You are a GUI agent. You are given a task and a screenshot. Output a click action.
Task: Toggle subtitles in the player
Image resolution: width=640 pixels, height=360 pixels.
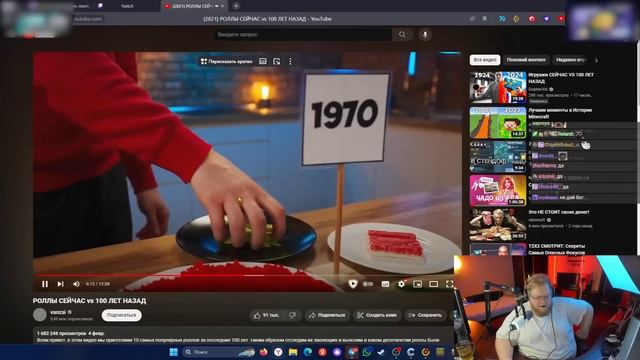(385, 284)
